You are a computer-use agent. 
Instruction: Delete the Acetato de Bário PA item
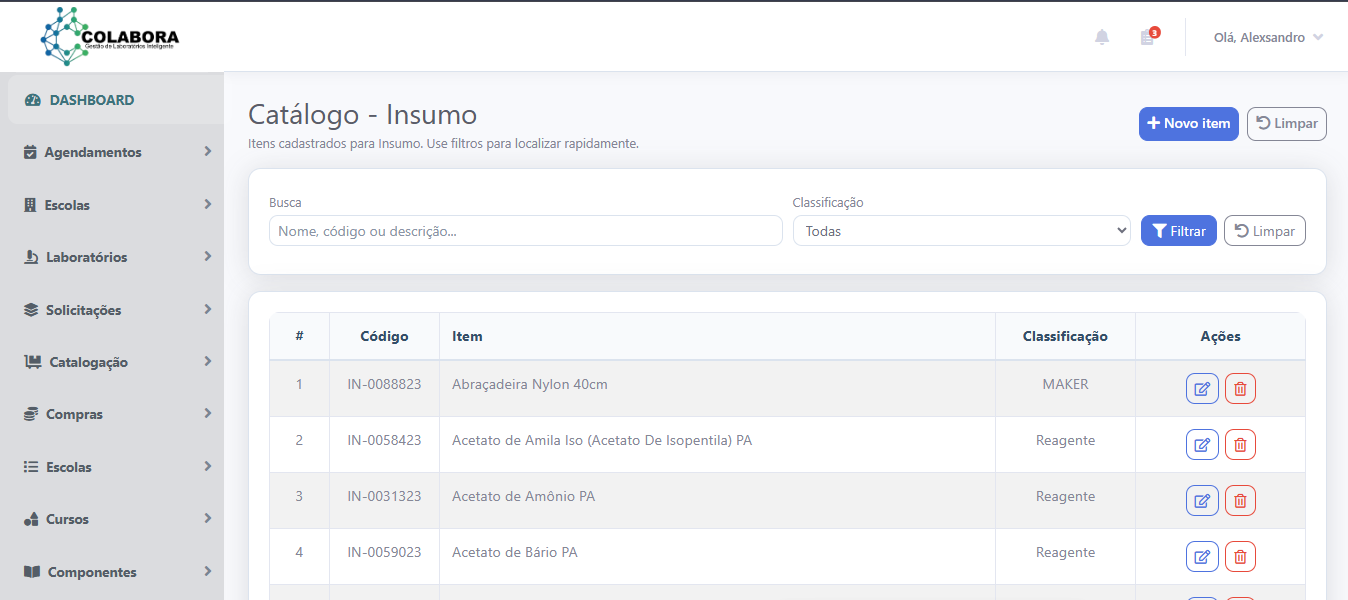click(1240, 556)
